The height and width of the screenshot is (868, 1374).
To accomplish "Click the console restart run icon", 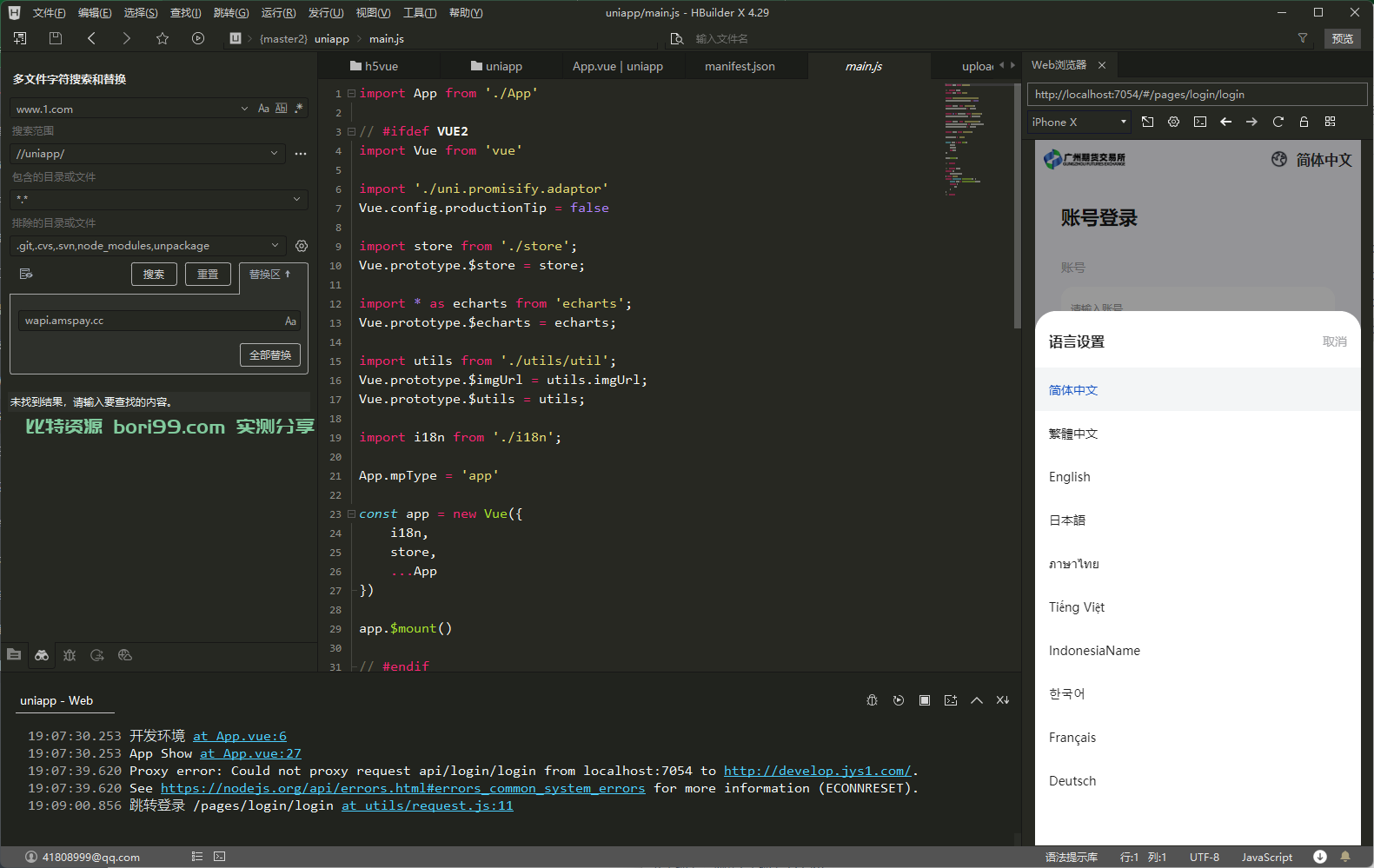I will (899, 700).
